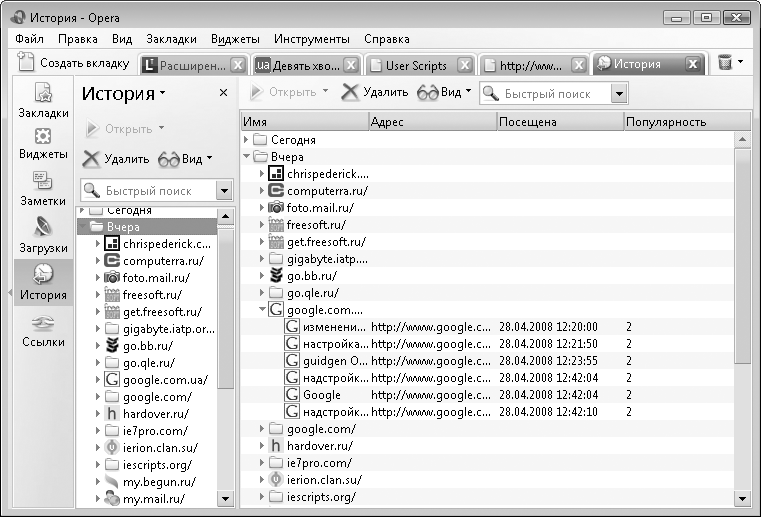Open the Файл menu
Image resolution: width=761 pixels, height=517 pixels.
coord(29,39)
